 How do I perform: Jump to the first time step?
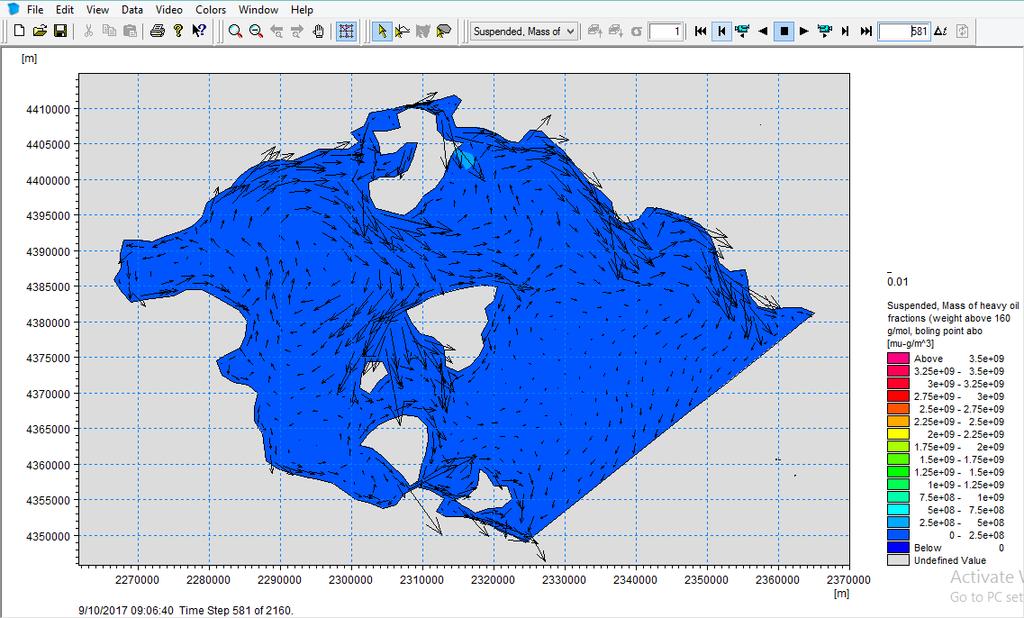(701, 31)
